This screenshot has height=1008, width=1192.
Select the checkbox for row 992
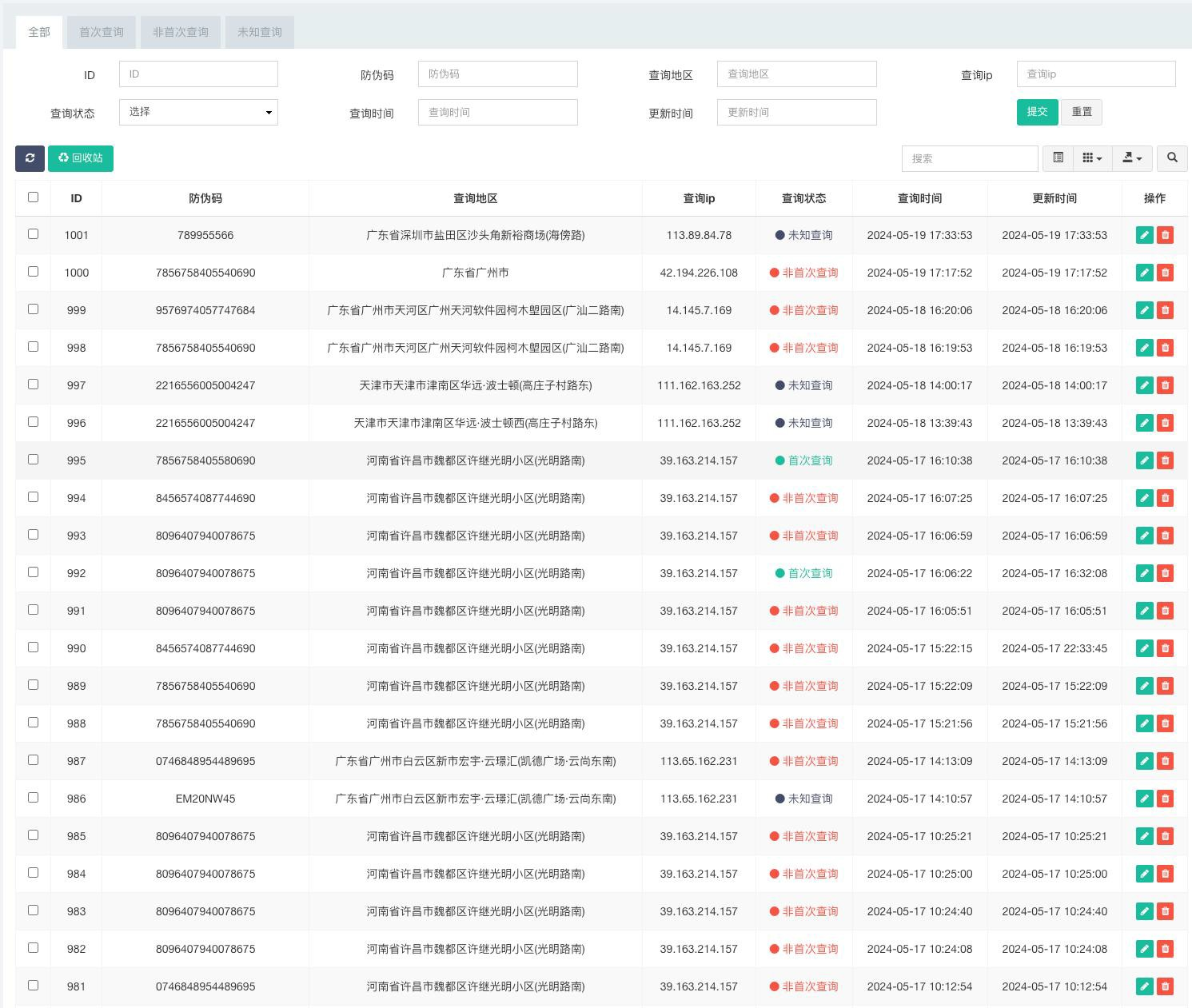tap(33, 572)
